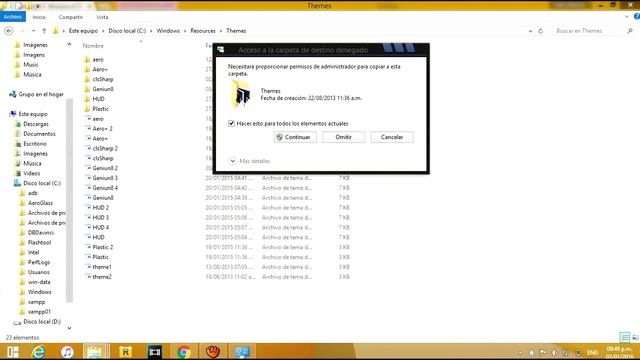Click the navigation pane scroll-down arrow
640x360 pixels.
(69, 328)
